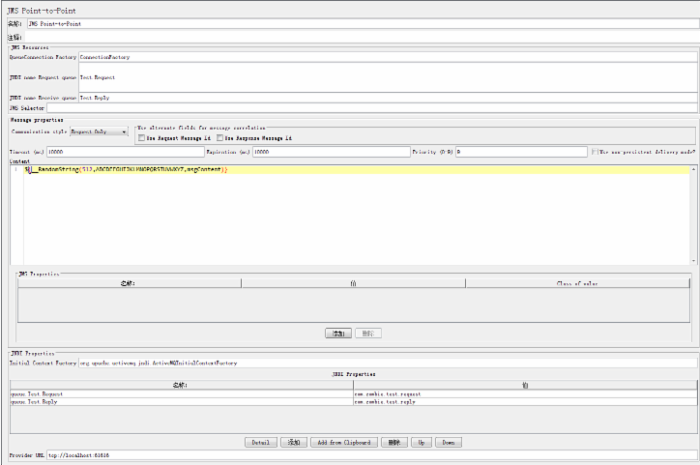
Task: Click 添加 button in the JMS Properties panel
Action: 337,333
